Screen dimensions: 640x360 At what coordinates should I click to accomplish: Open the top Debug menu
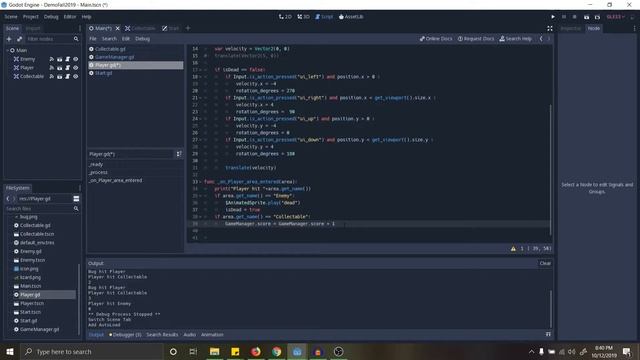tap(51, 17)
